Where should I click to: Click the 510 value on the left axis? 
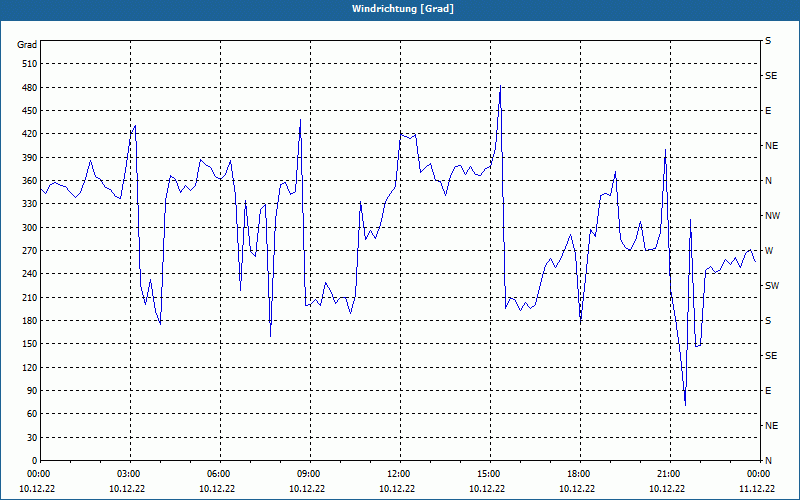tap(29, 64)
